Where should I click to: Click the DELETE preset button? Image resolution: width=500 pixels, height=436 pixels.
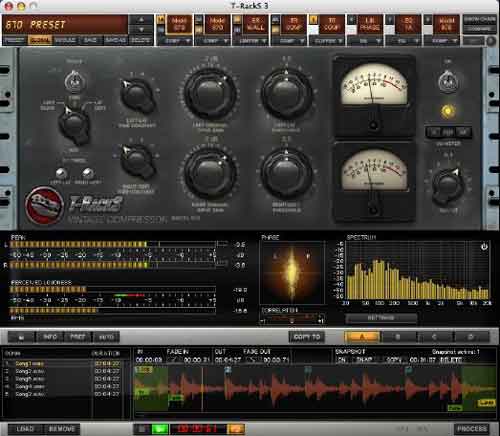140,40
